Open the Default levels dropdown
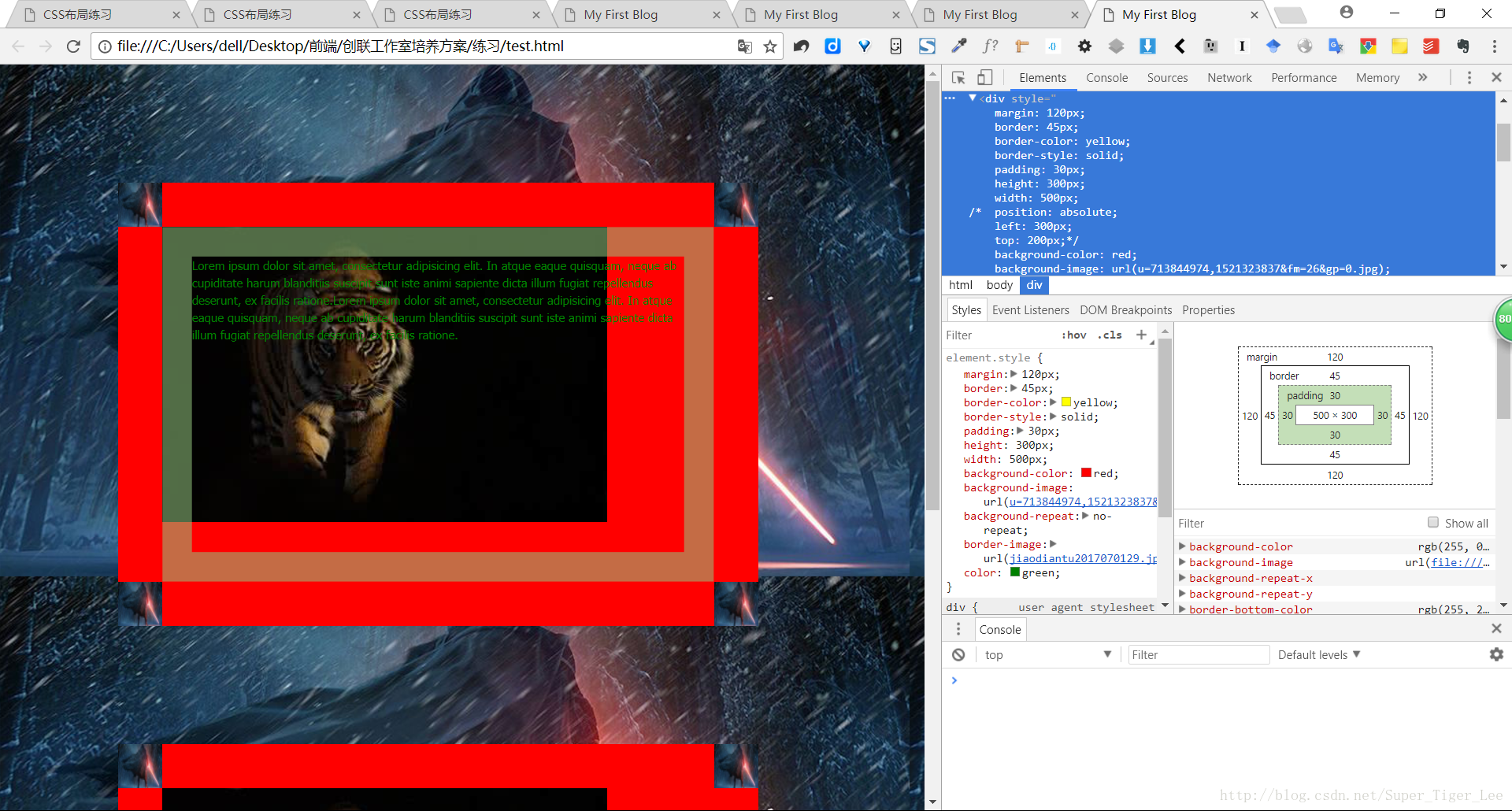1512x811 pixels. 1319,654
